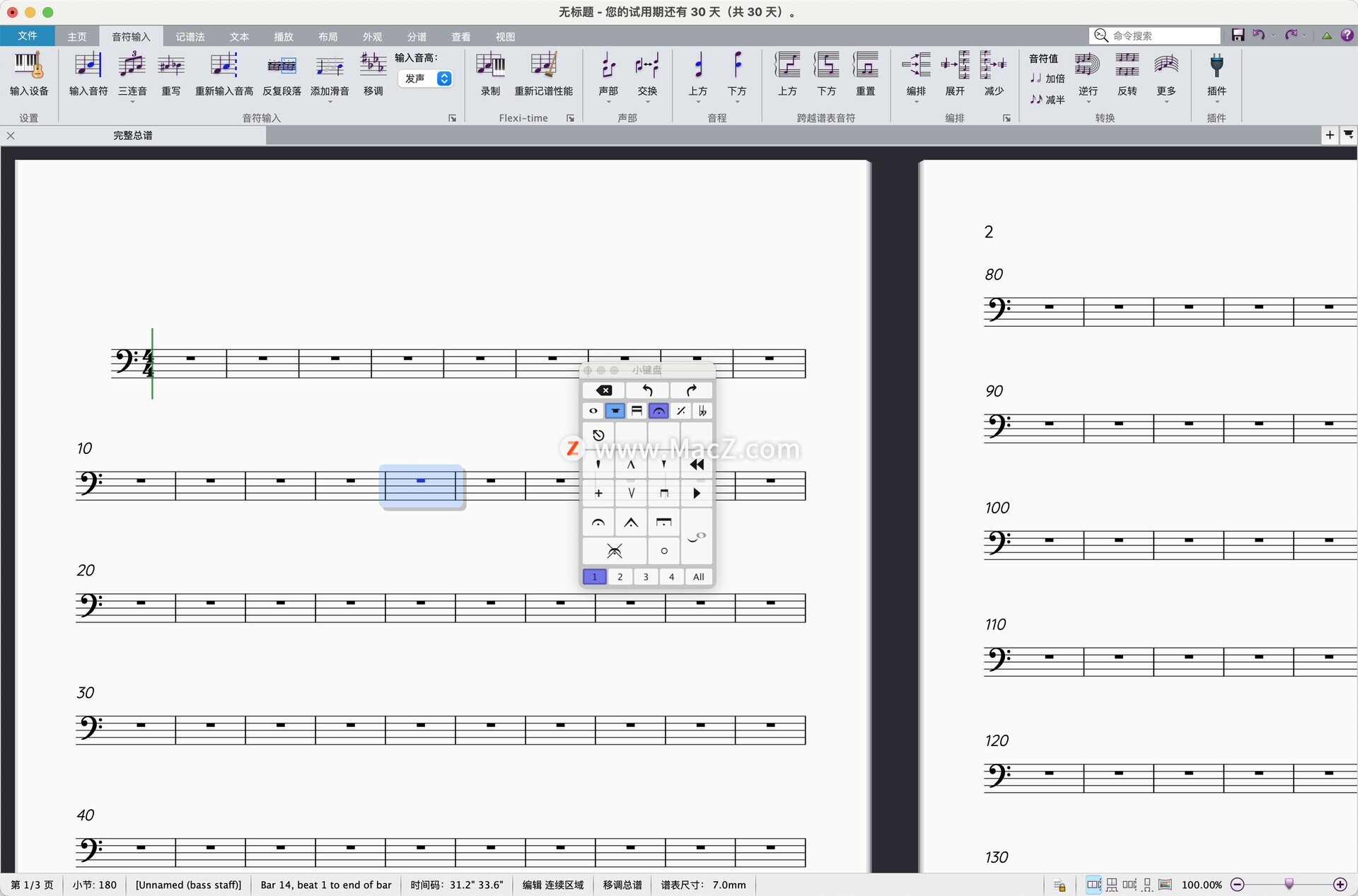Click Double note values (加倍) button
Image resolution: width=1358 pixels, height=896 pixels.
[x=1047, y=78]
